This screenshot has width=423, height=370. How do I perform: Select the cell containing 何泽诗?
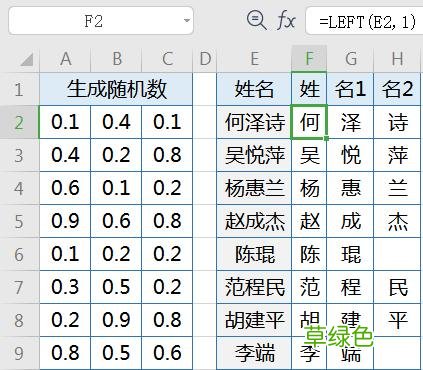pos(254,122)
